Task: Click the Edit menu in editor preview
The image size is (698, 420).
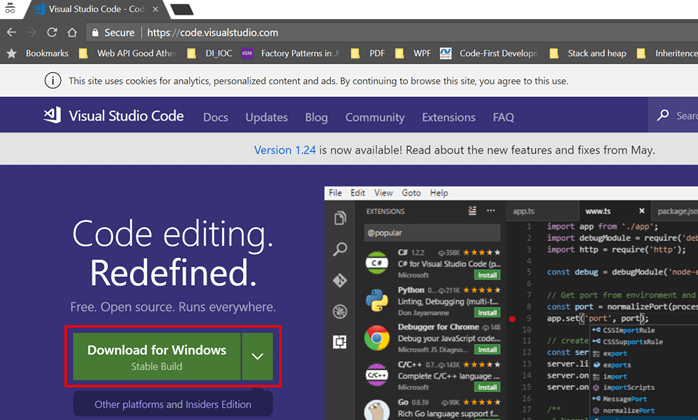Action: [357, 193]
